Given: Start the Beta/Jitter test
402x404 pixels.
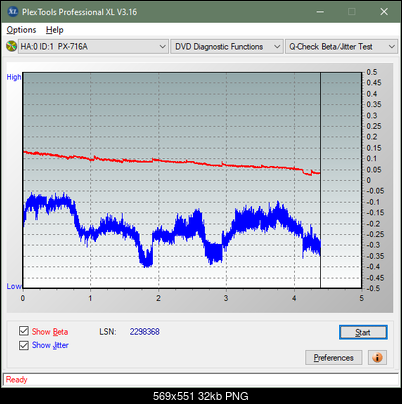Looking at the screenshot, I should coord(363,332).
